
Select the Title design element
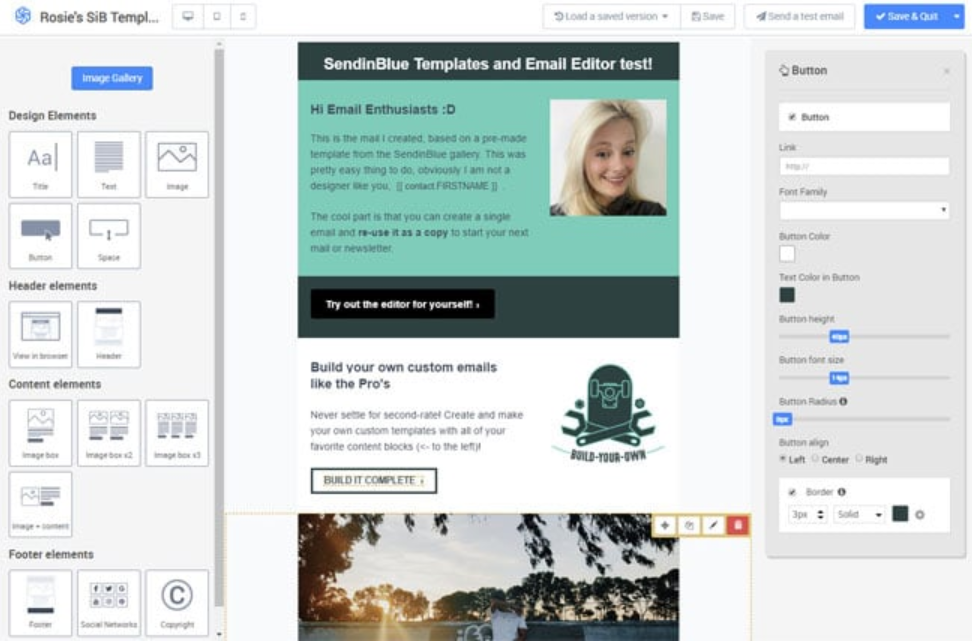(40, 164)
